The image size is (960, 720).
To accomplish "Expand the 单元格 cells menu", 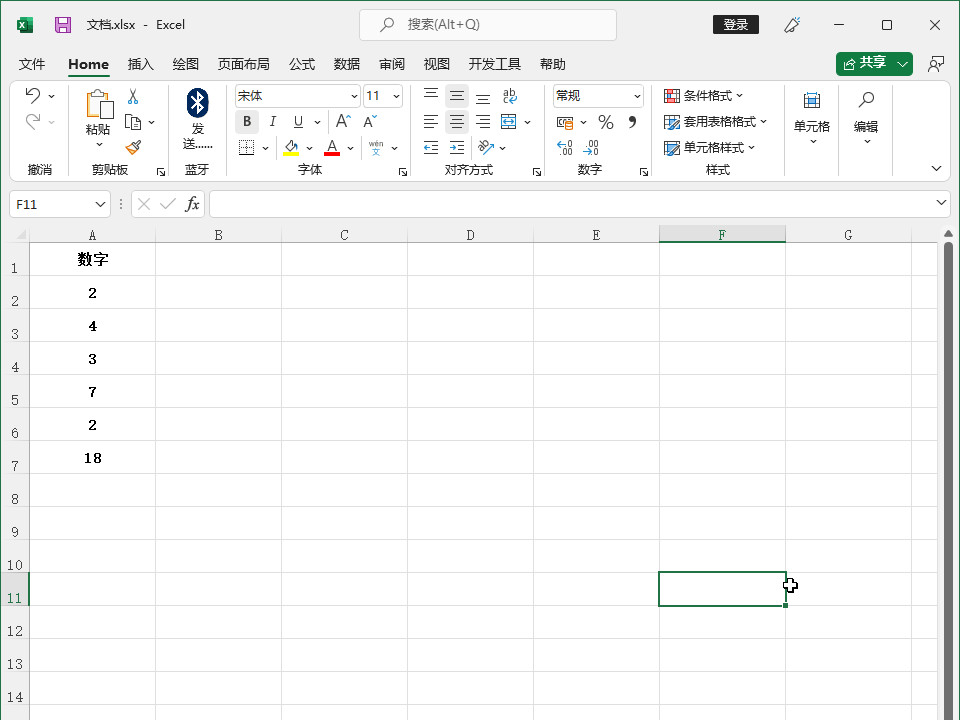I will [x=812, y=118].
